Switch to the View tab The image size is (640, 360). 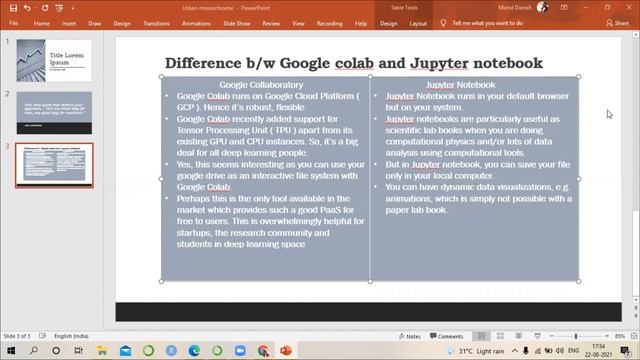(x=298, y=23)
